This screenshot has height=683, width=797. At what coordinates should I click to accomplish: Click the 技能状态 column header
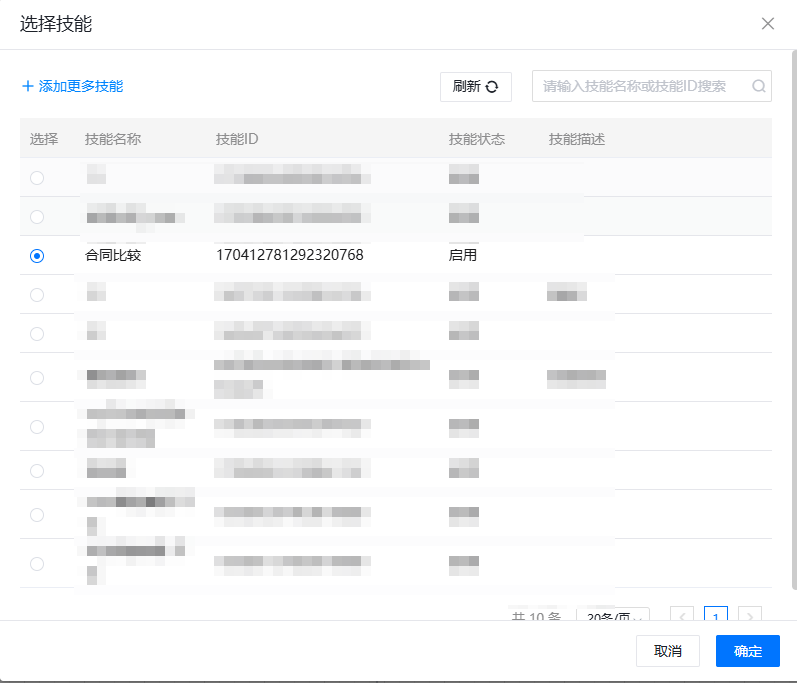477,139
